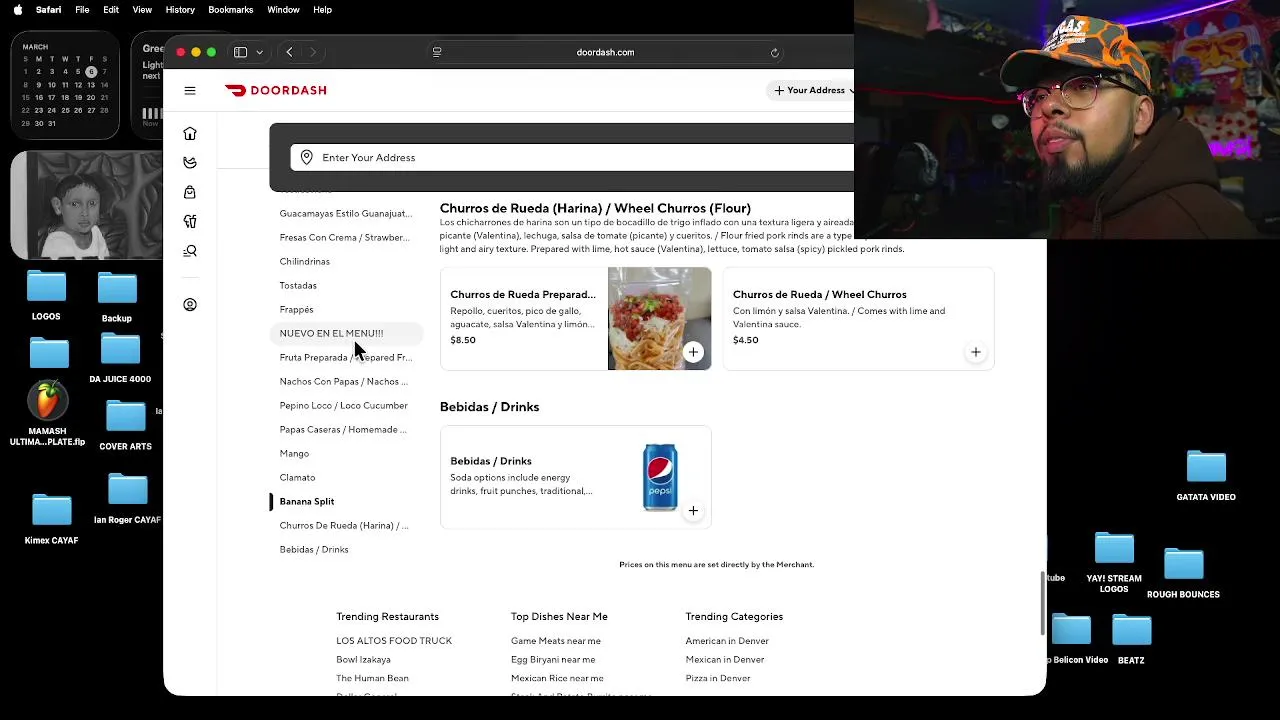Click the Safari doordash.com address bar
The width and height of the screenshot is (1280, 720).
click(605, 52)
